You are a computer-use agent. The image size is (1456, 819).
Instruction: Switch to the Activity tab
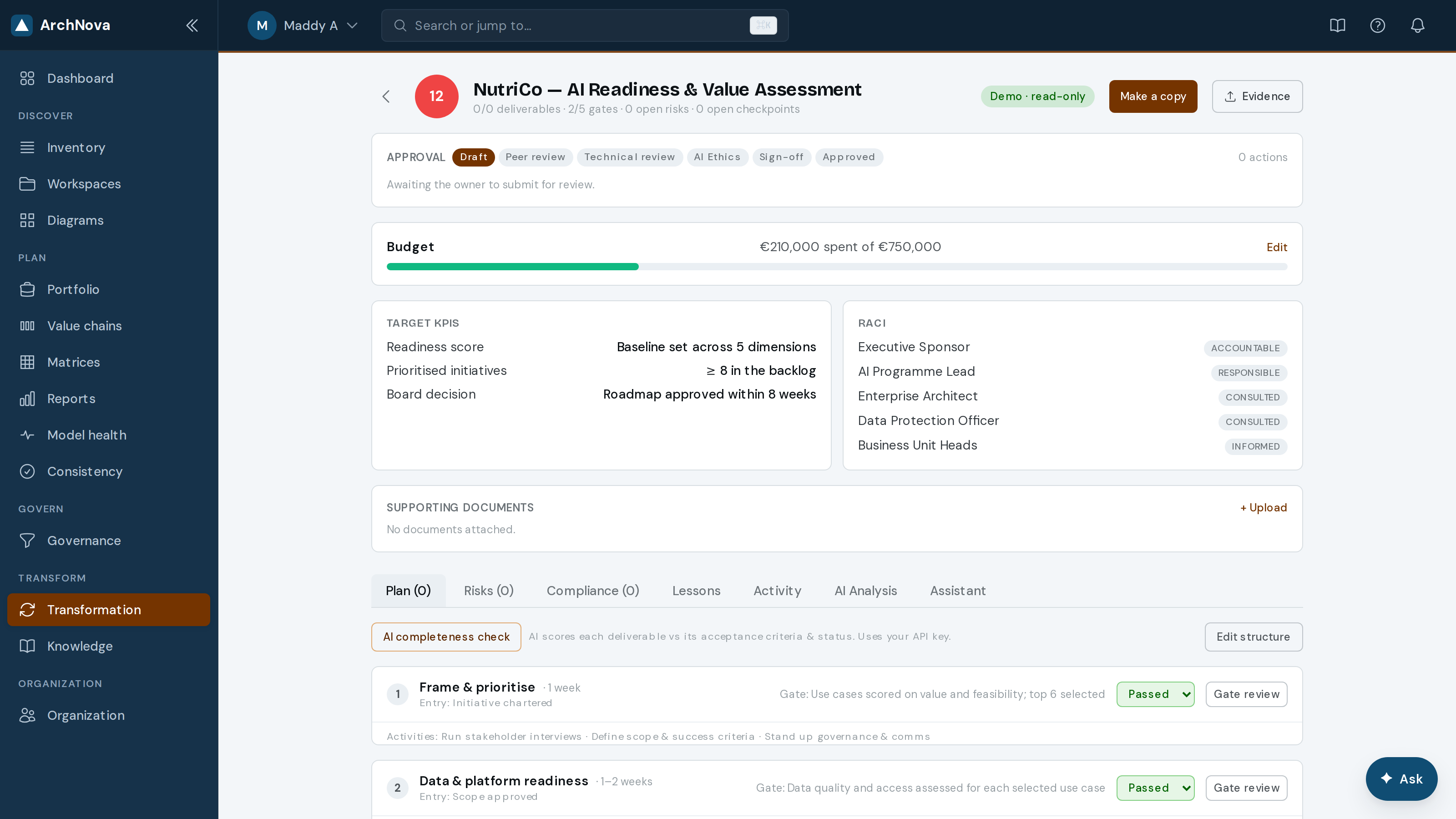(777, 591)
